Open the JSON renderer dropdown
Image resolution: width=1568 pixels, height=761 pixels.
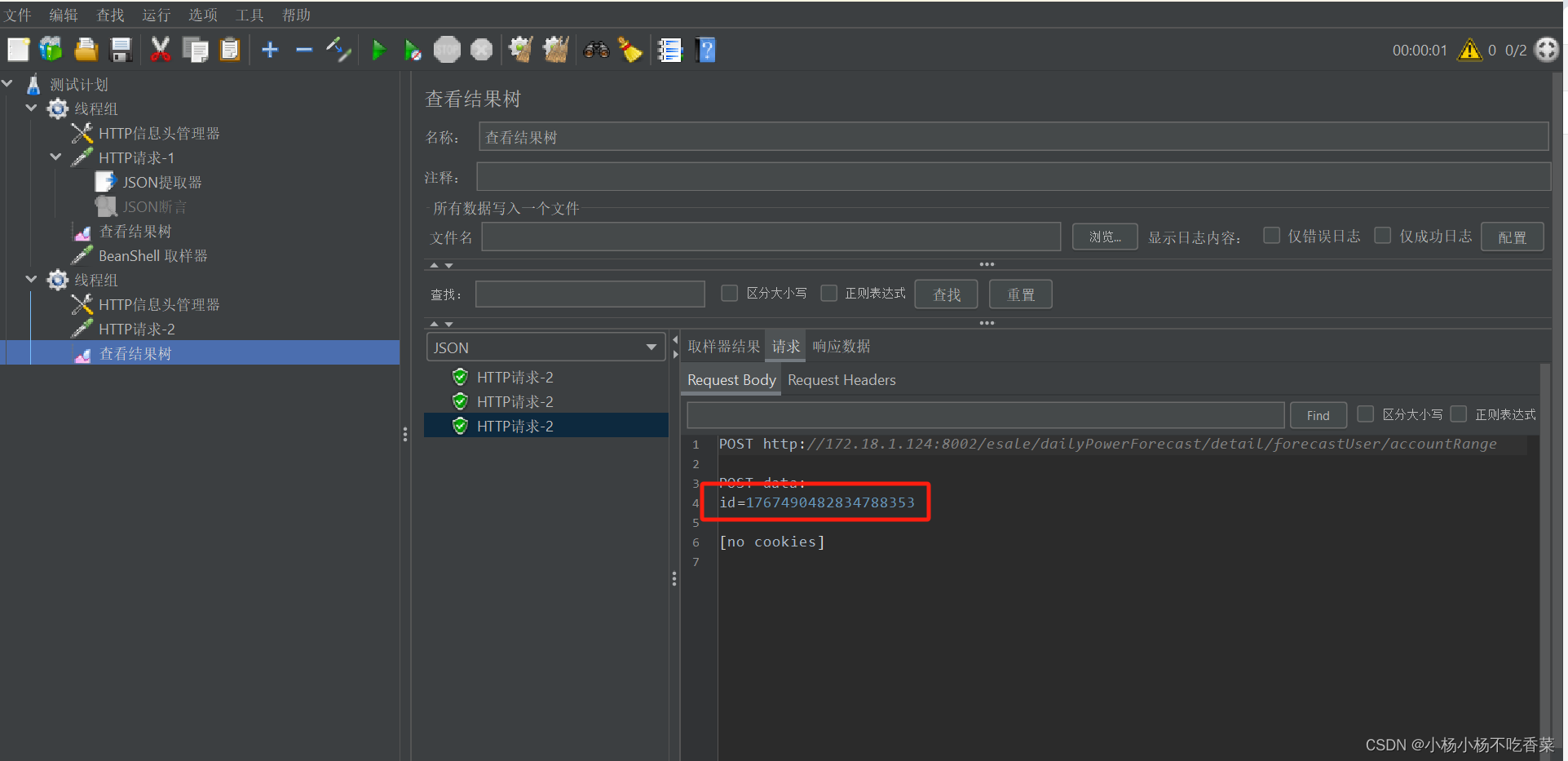point(545,347)
